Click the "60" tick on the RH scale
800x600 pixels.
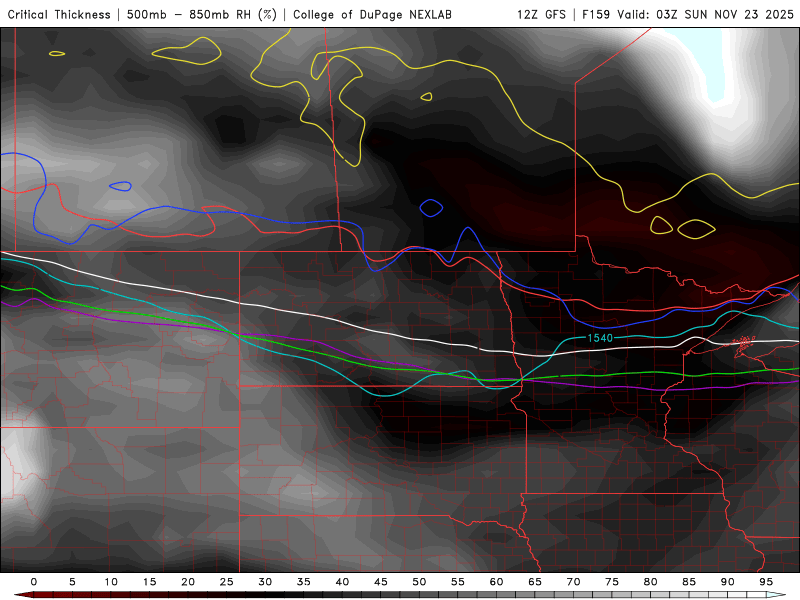click(x=496, y=582)
